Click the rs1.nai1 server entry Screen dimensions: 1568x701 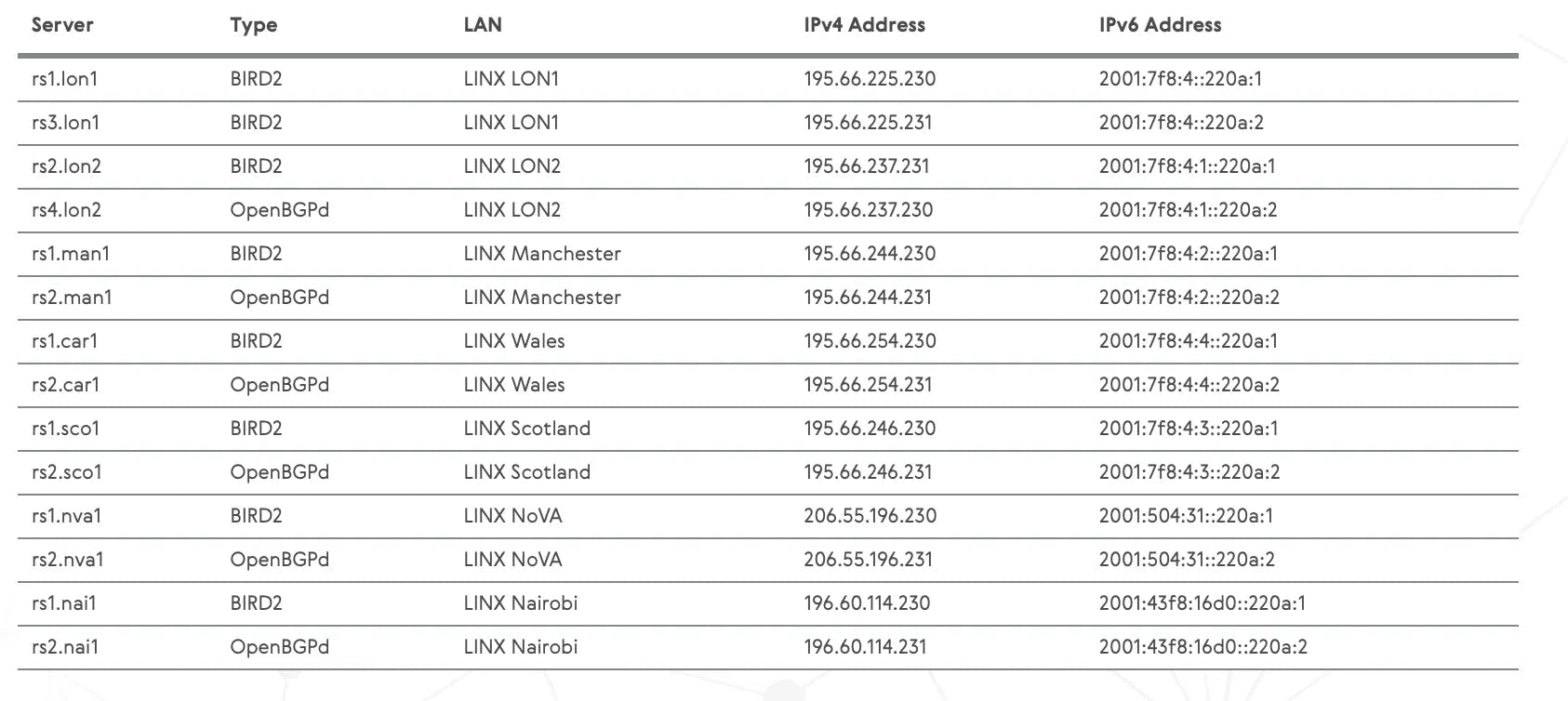click(x=63, y=603)
